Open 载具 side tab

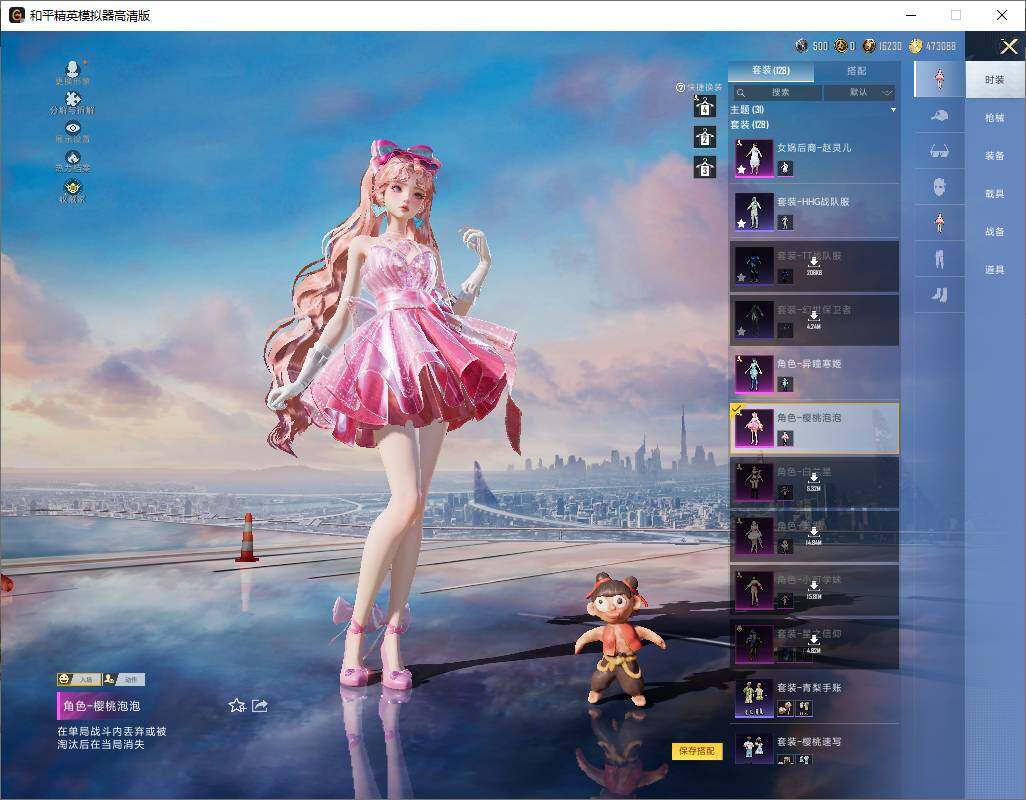coord(995,194)
